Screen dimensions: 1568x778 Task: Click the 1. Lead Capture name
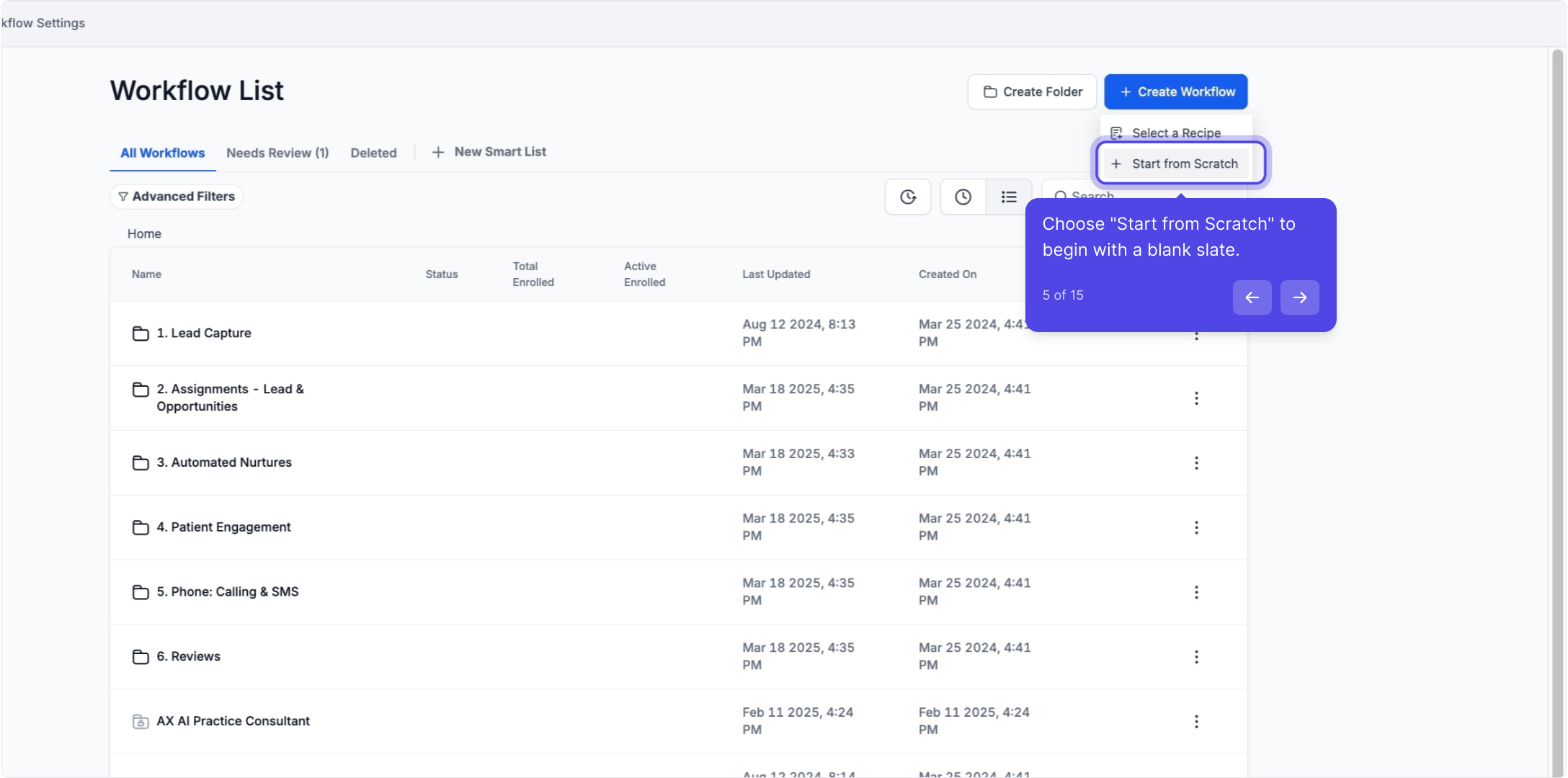(x=204, y=333)
